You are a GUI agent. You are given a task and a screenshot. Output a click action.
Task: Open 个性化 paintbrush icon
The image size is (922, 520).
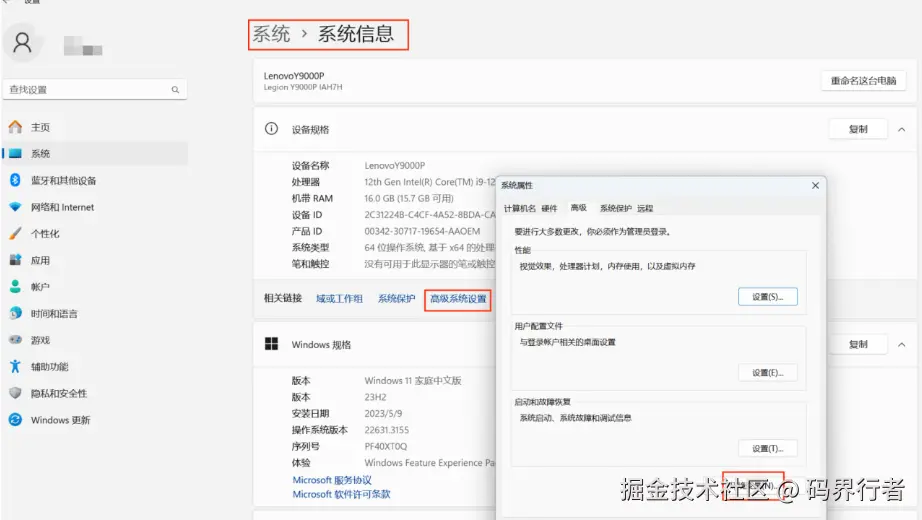(15, 234)
